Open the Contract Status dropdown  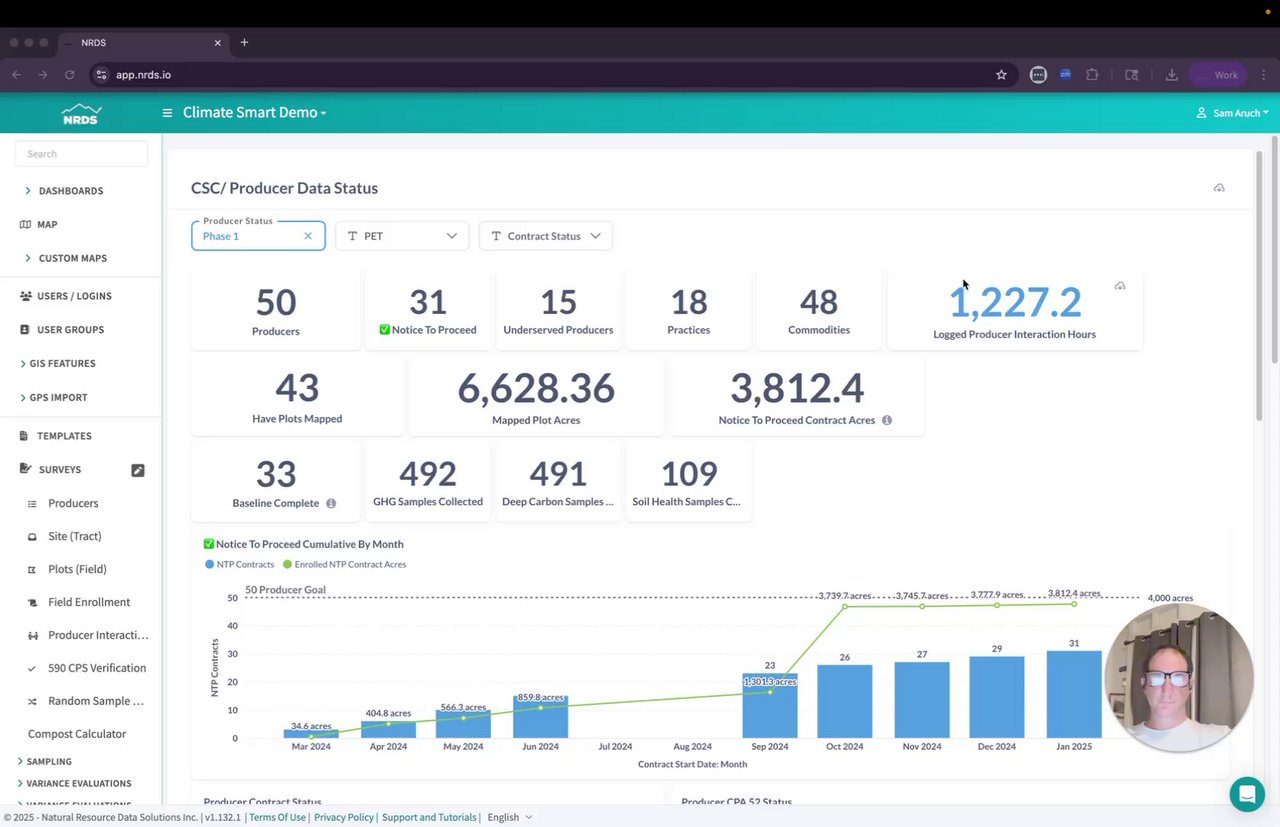546,236
